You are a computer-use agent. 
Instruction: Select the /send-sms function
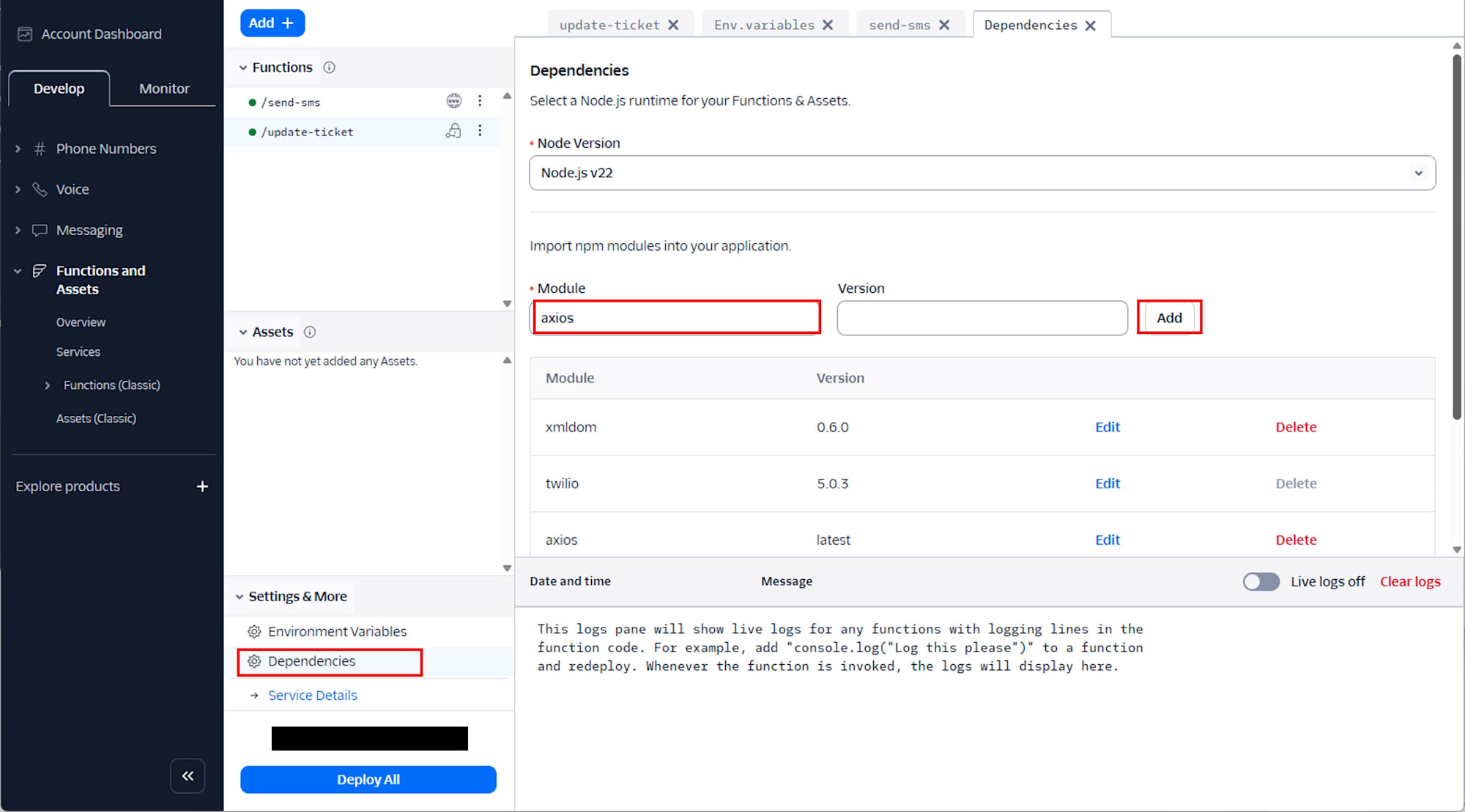291,102
